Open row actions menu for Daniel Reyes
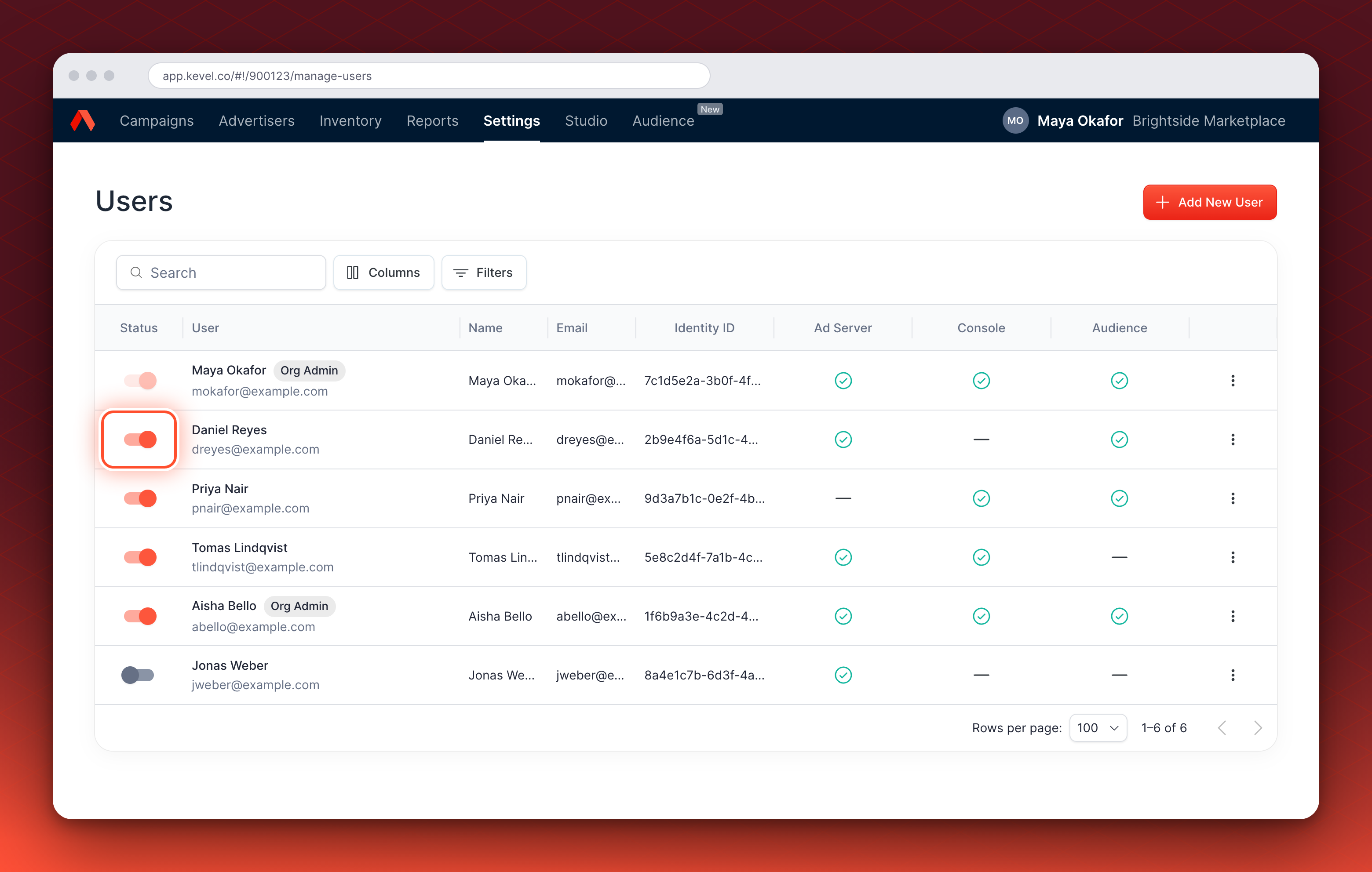 pos(1233,440)
